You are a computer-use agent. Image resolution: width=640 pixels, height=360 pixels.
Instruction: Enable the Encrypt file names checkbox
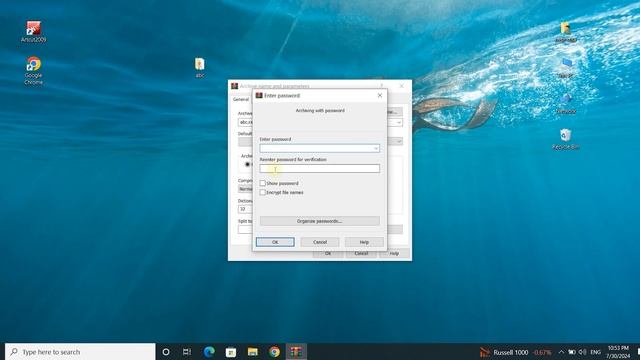pos(262,192)
